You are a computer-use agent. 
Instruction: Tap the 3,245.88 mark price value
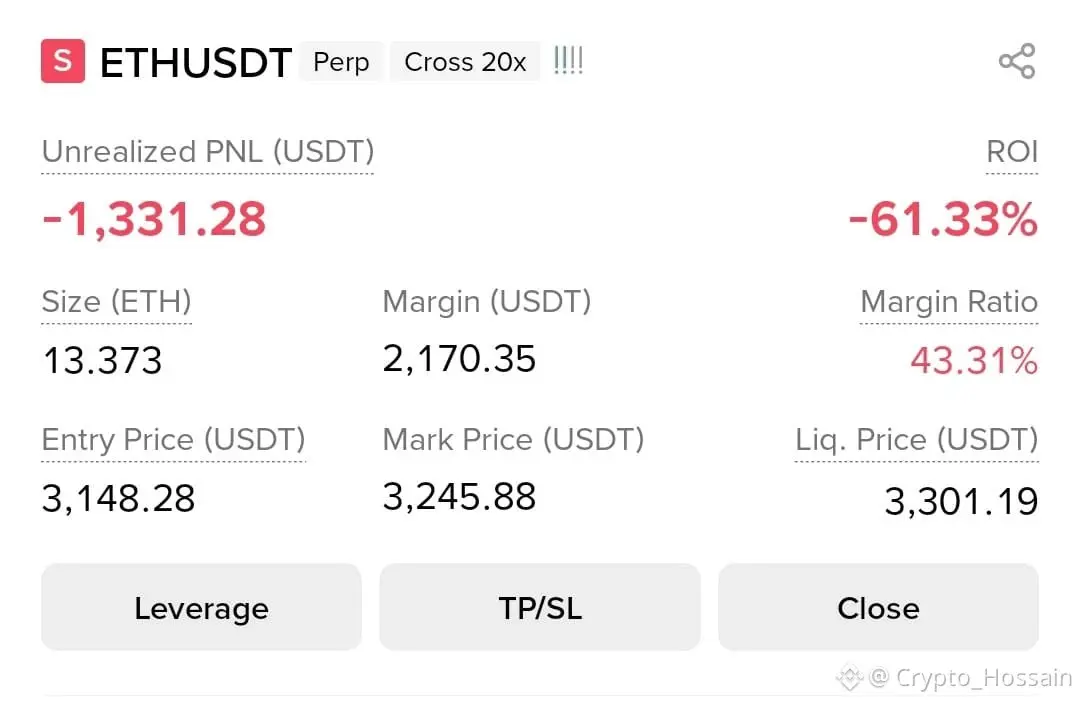coord(459,496)
